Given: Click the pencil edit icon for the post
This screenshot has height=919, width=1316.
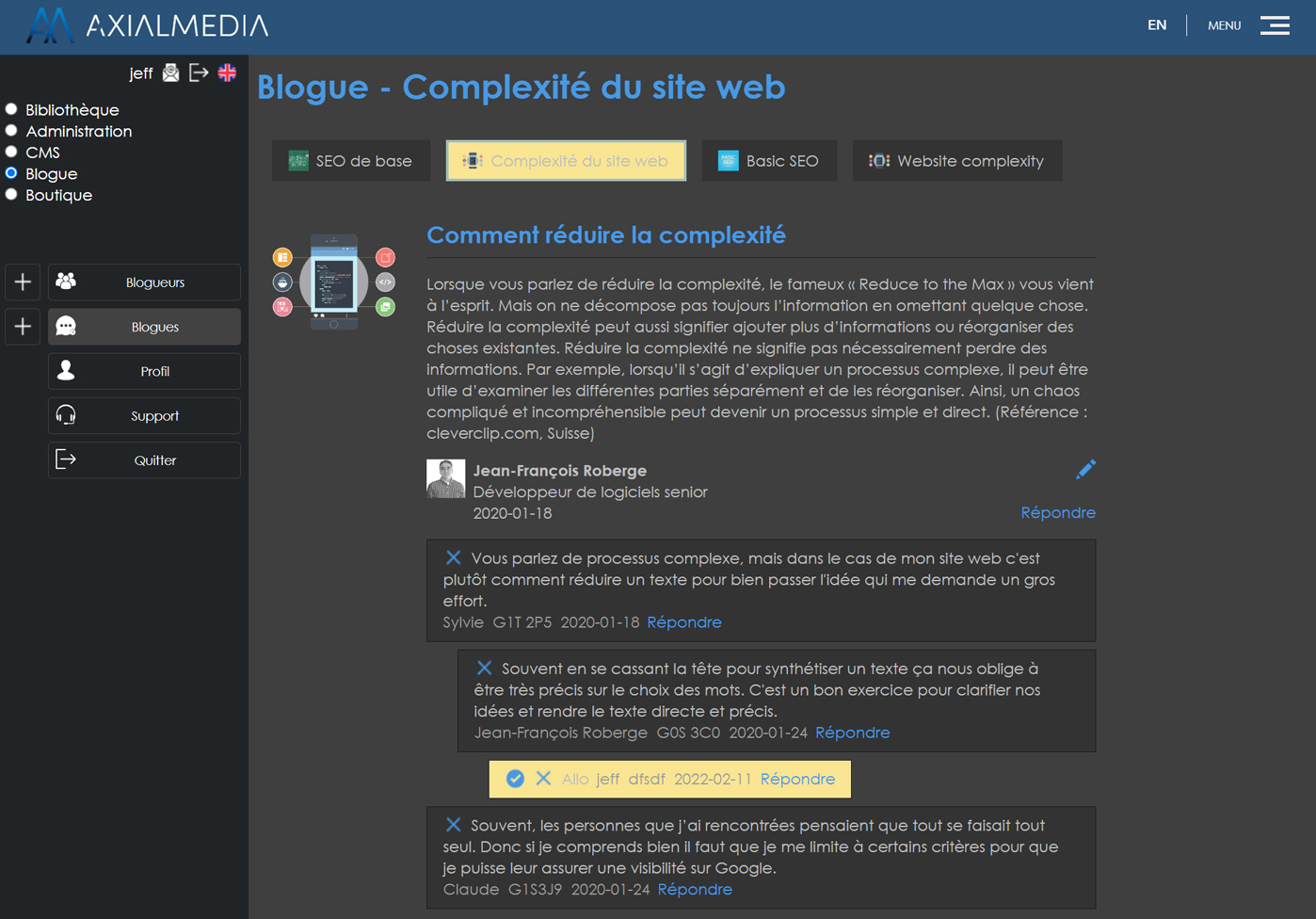Looking at the screenshot, I should point(1085,469).
